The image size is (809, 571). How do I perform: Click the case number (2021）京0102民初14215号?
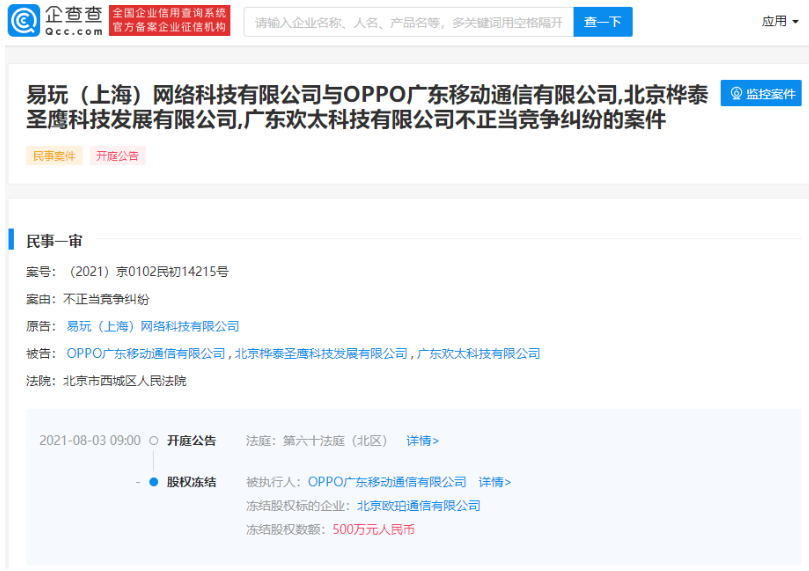[x=146, y=272]
